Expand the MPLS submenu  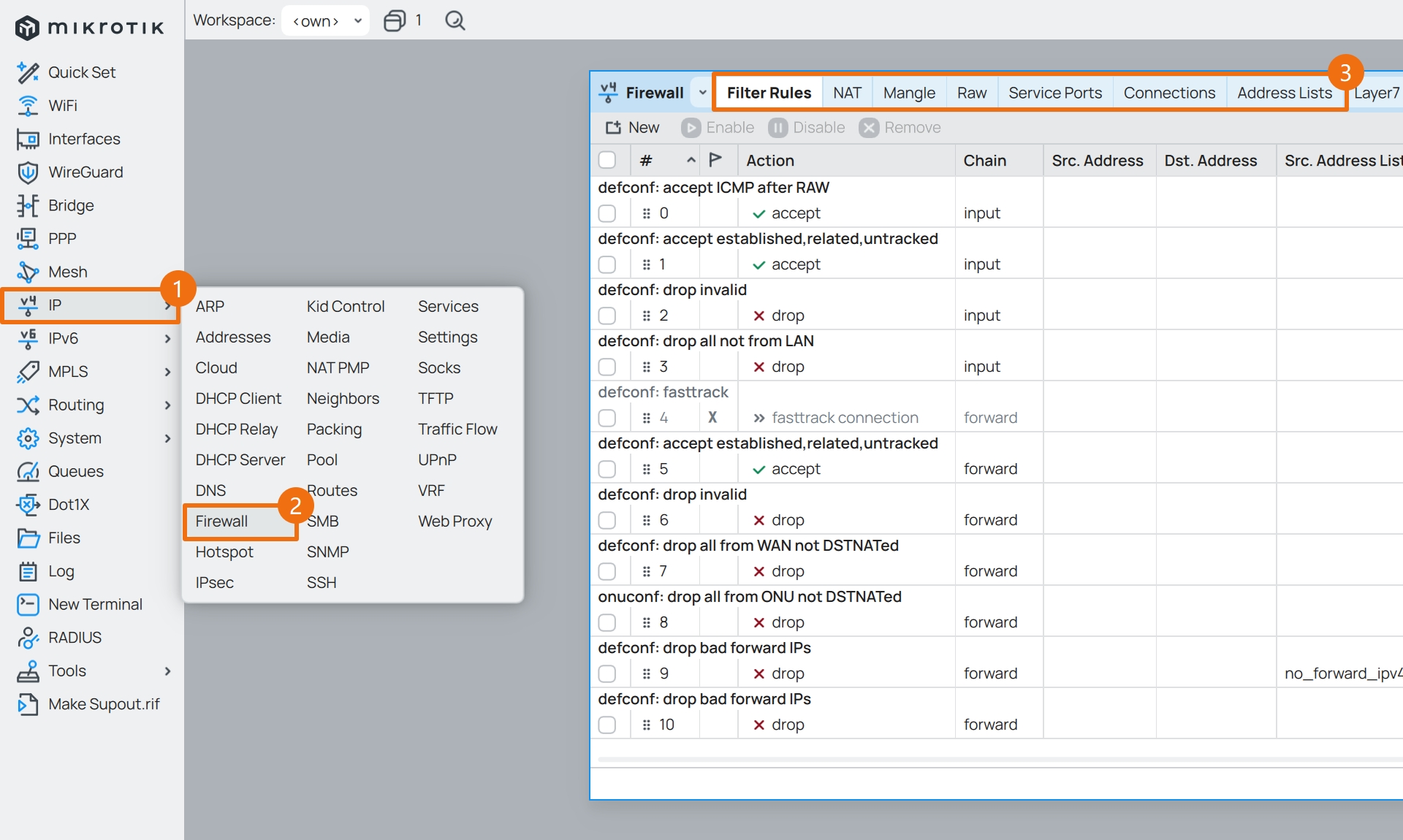pyautogui.click(x=167, y=372)
